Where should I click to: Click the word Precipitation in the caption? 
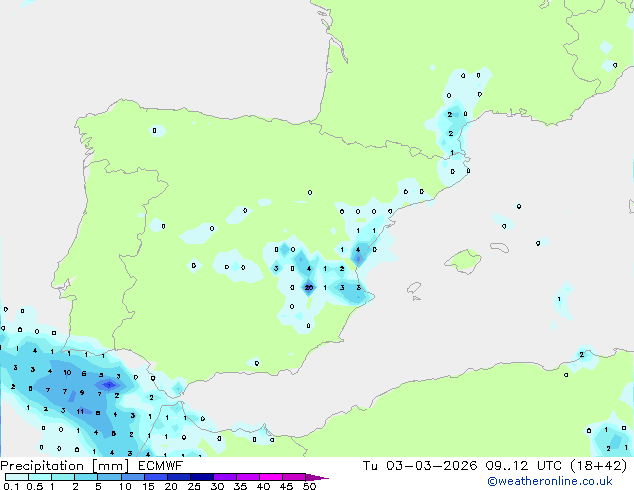coord(42,466)
